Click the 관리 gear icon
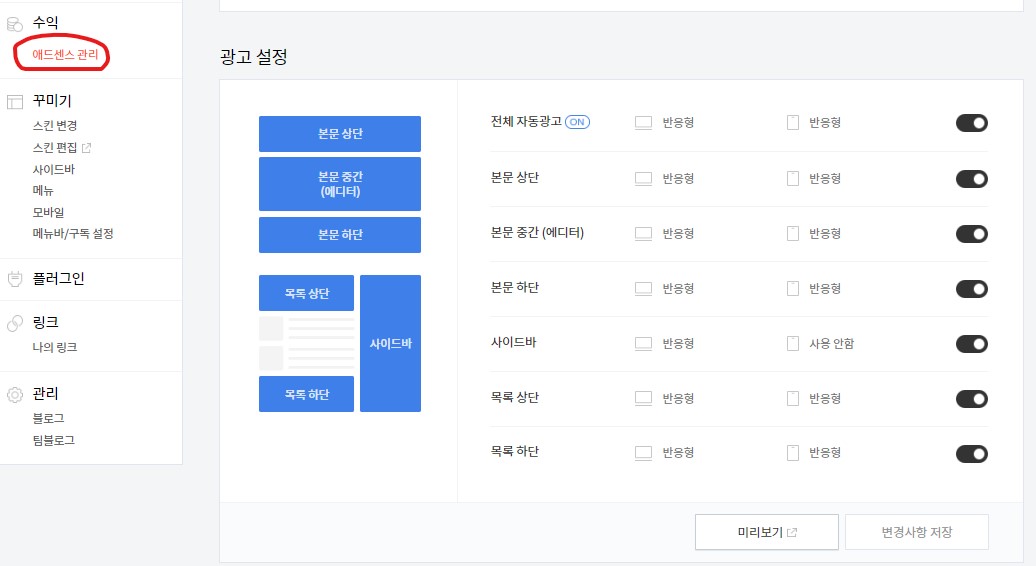This screenshot has height=566, width=1036. click(x=15, y=395)
